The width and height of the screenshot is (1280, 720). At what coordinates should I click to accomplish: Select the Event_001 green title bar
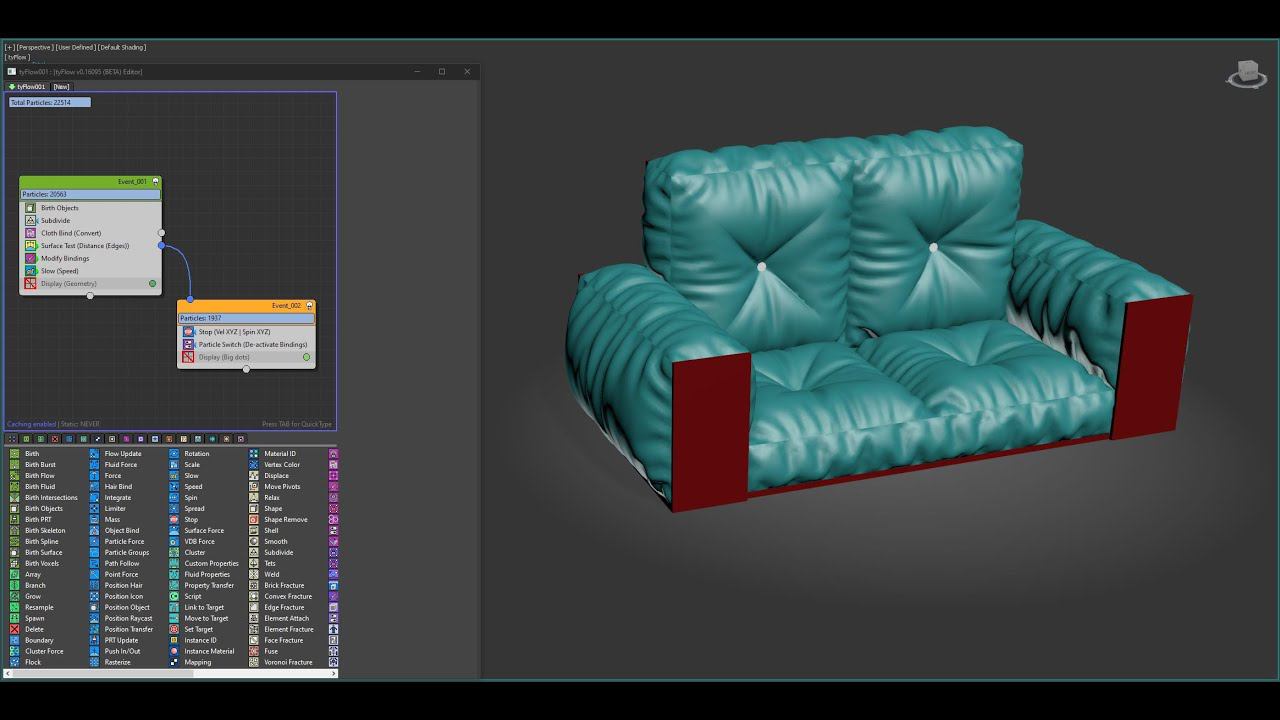(90, 182)
